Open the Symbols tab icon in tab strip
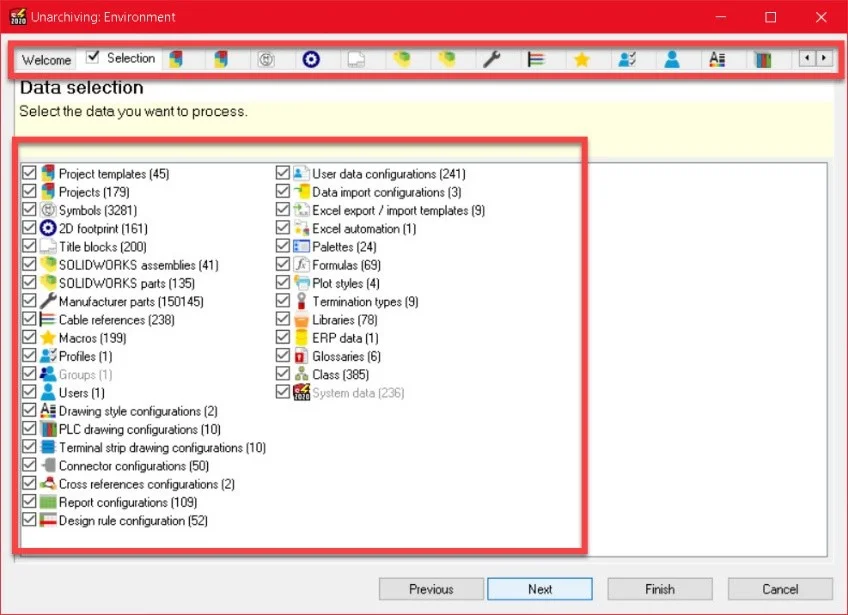Screen dimensions: 848x615 266,60
